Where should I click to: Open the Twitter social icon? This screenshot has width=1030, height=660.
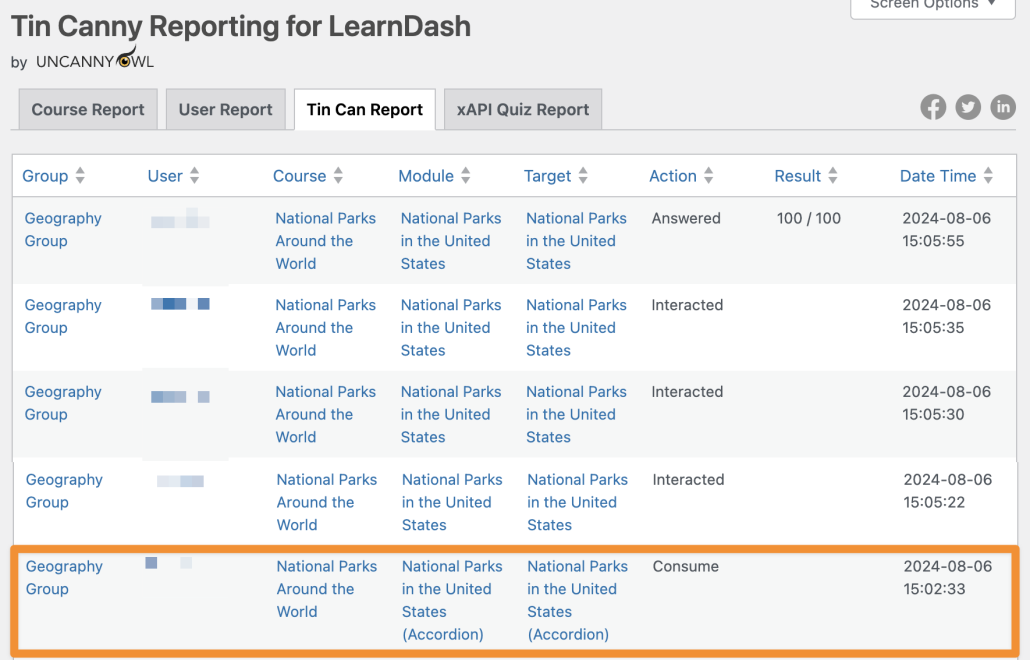coord(968,107)
